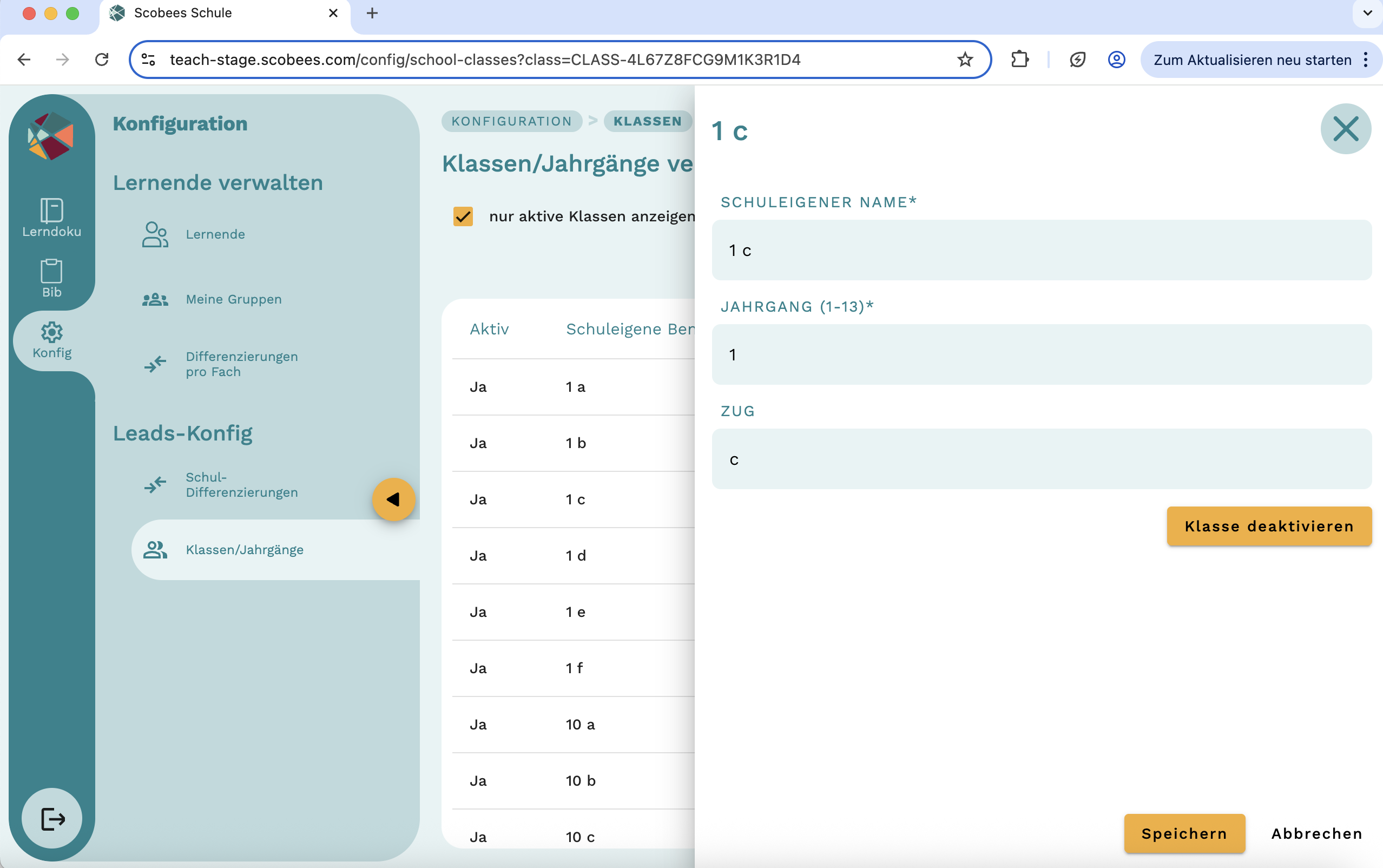Bookmark page with the star icon
Viewport: 1383px width, 868px height.
click(965, 60)
